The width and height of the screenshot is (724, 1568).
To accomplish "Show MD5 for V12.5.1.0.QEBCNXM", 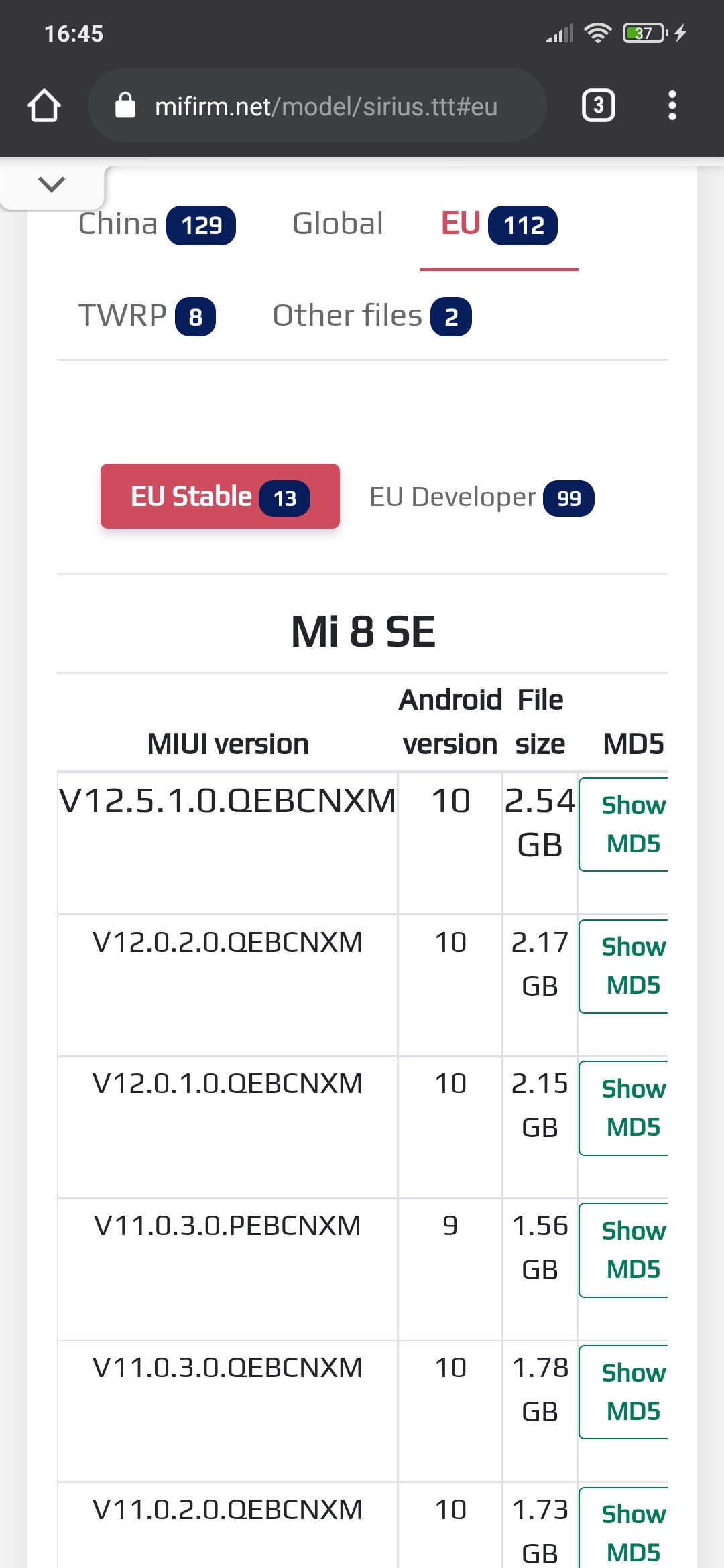I will tap(623, 824).
